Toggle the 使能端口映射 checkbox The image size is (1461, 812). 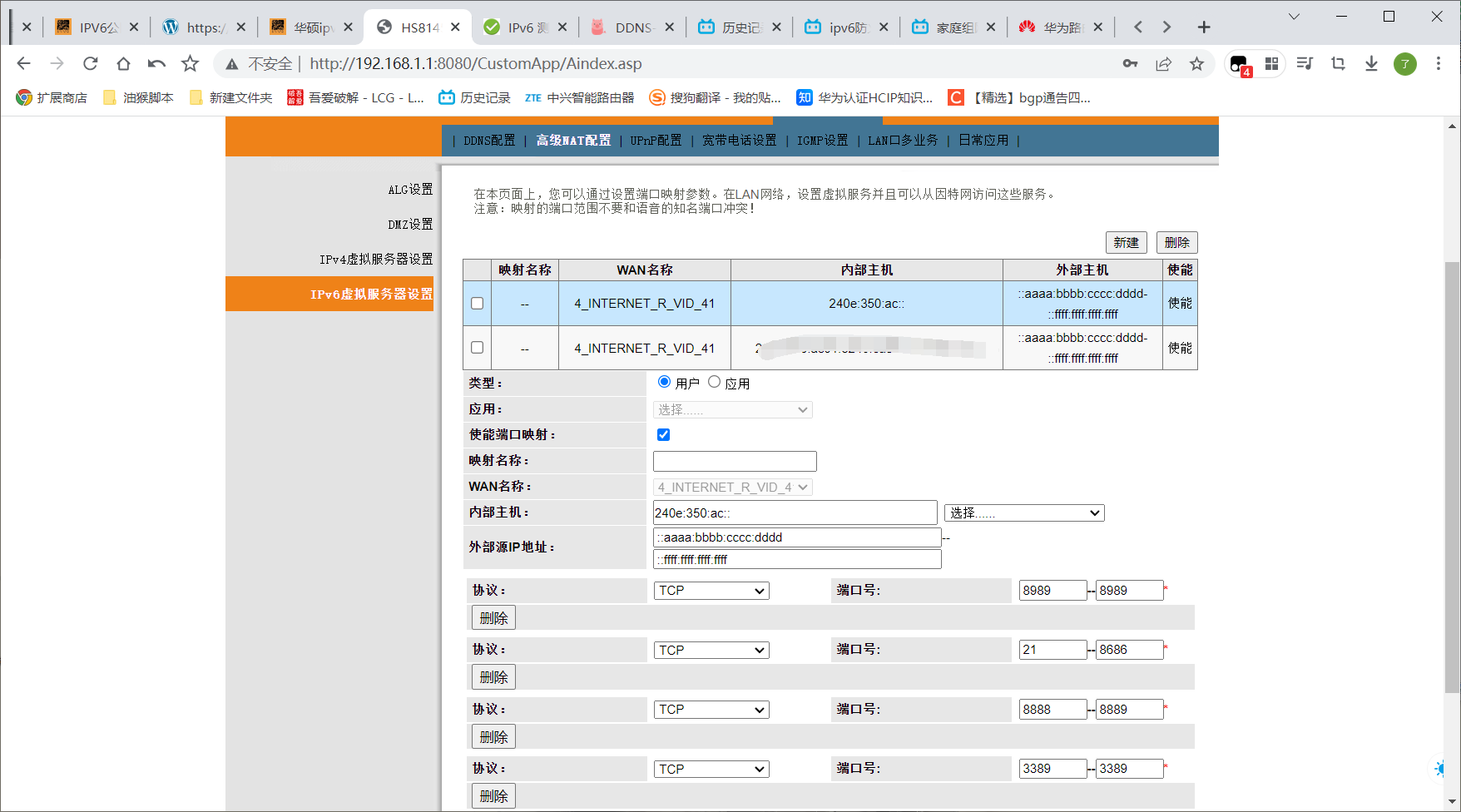pyautogui.click(x=663, y=434)
